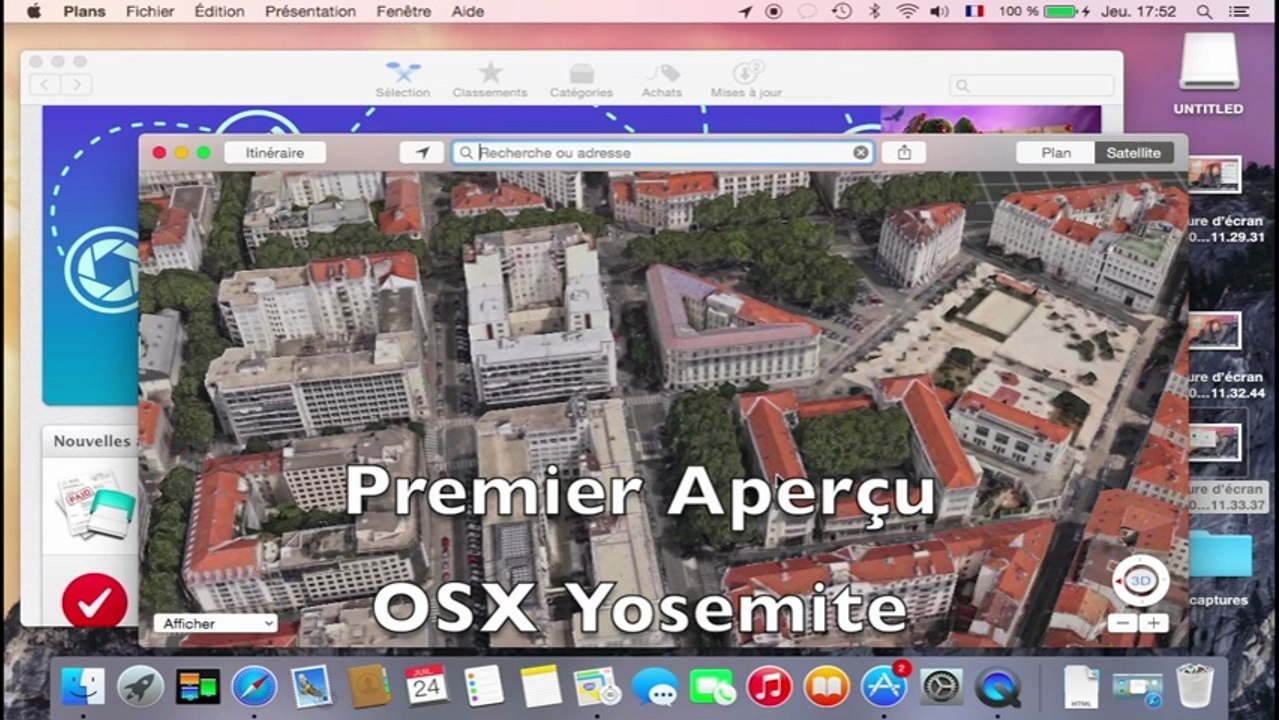Click the Time Machine icon in menu bar
The height and width of the screenshot is (720, 1279).
coord(841,11)
